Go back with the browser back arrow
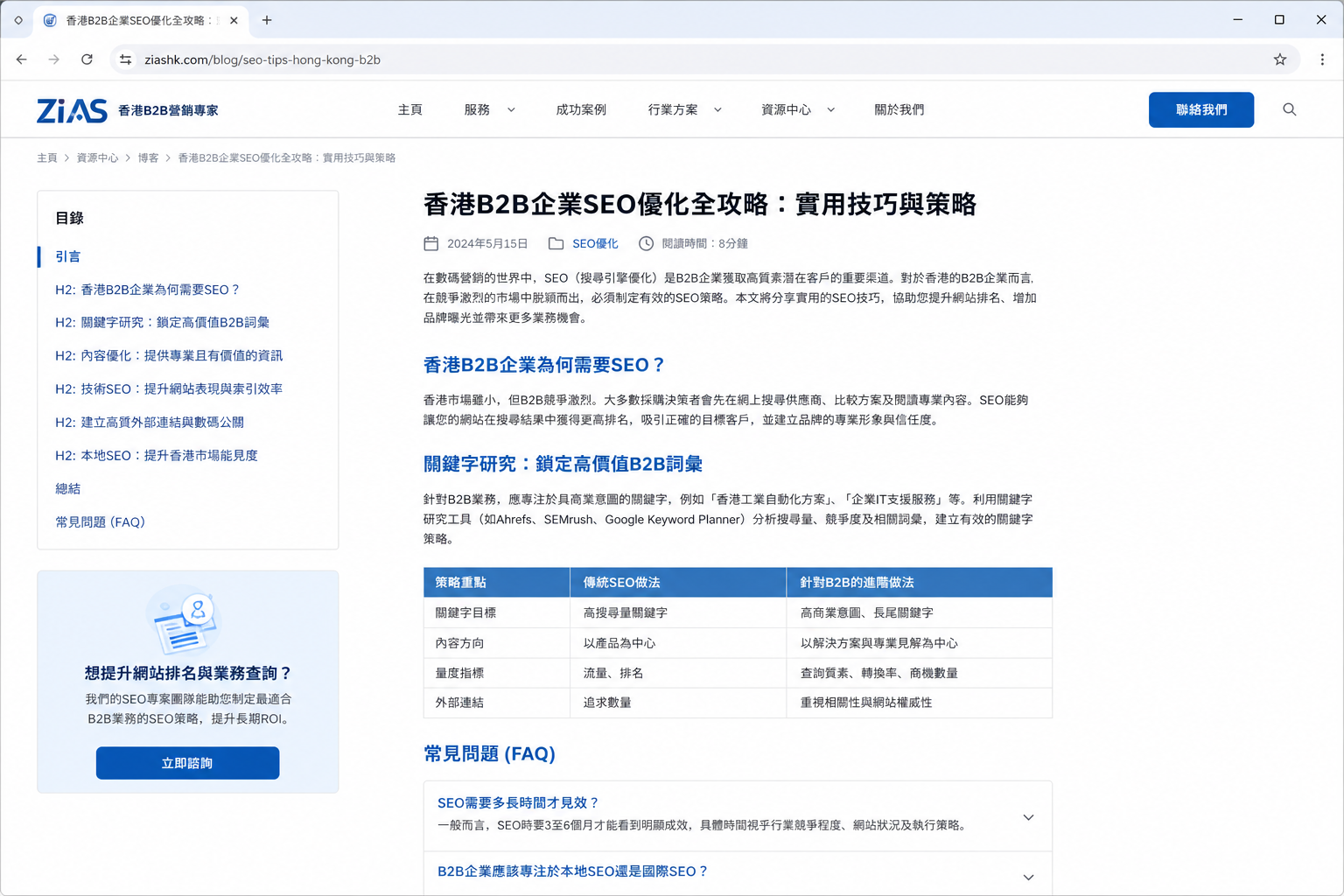The height and width of the screenshot is (896, 1344). pyautogui.click(x=22, y=59)
